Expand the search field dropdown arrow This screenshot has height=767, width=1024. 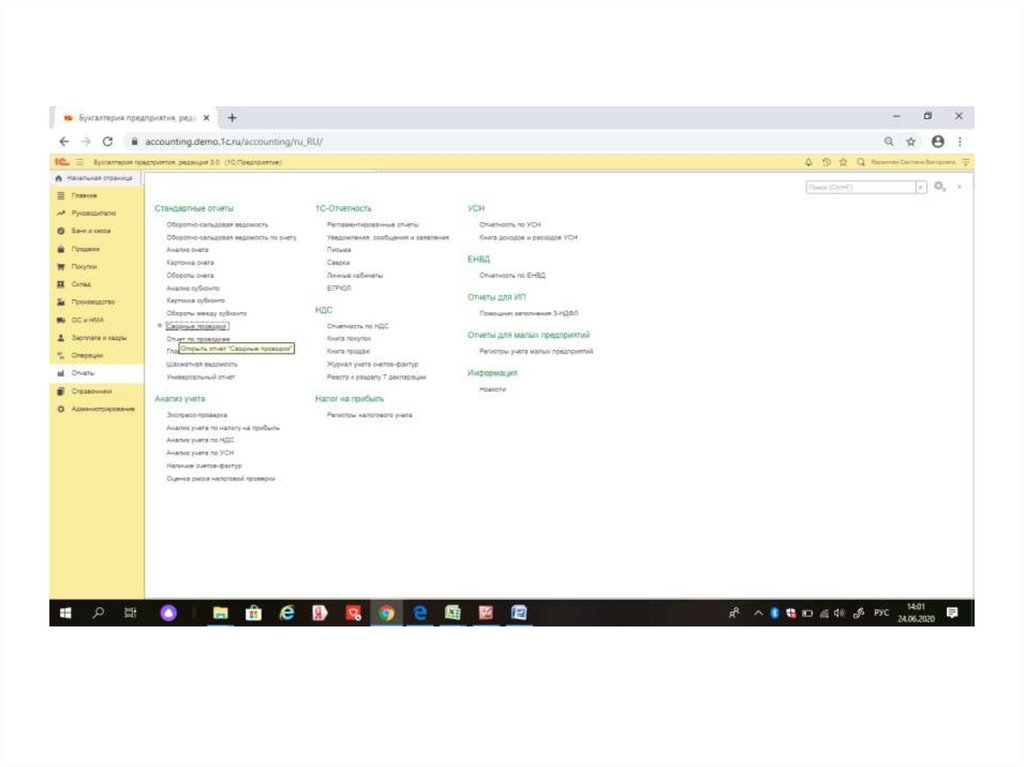point(921,187)
